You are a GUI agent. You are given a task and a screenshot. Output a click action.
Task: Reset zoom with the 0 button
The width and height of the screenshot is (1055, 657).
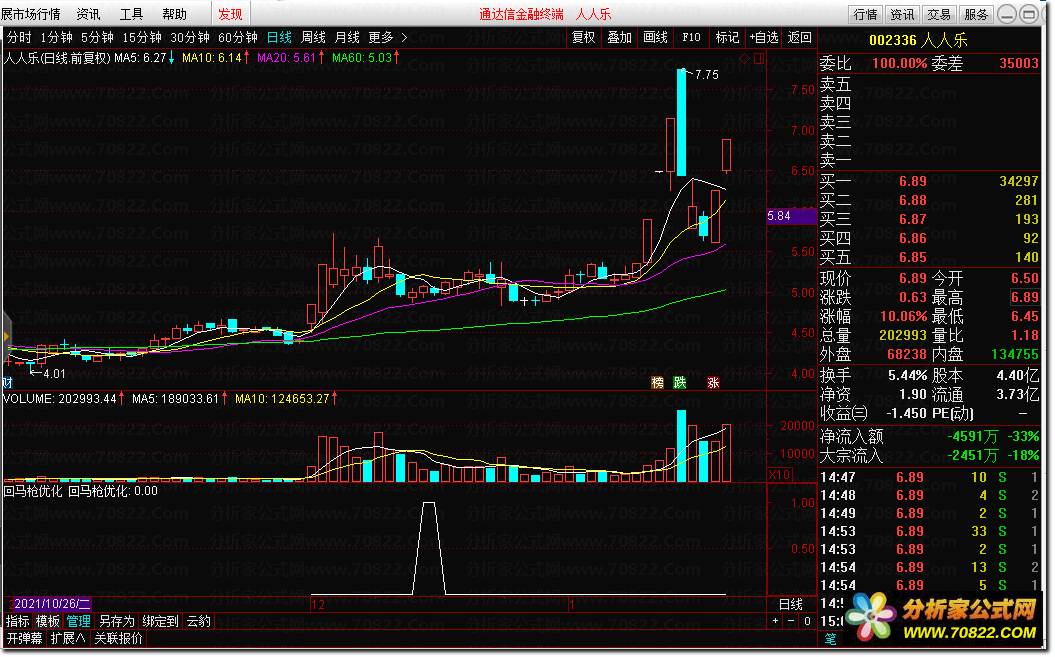[x=807, y=621]
